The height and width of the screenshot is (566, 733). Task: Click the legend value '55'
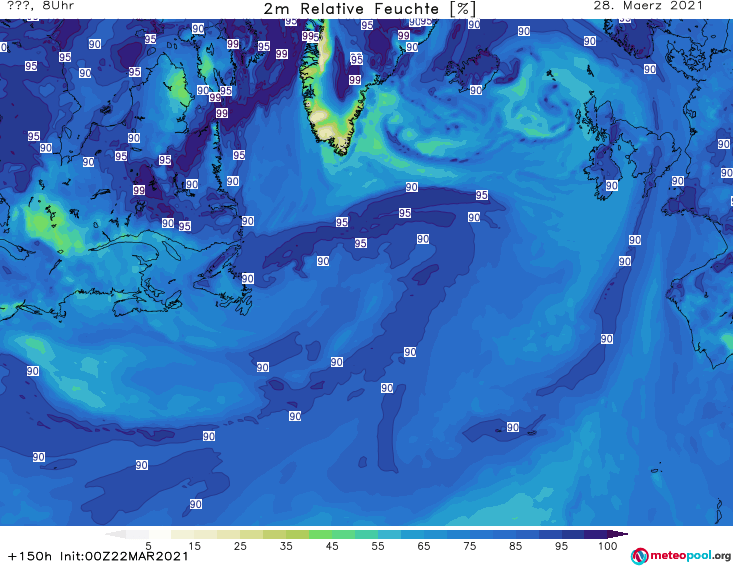pyautogui.click(x=378, y=546)
